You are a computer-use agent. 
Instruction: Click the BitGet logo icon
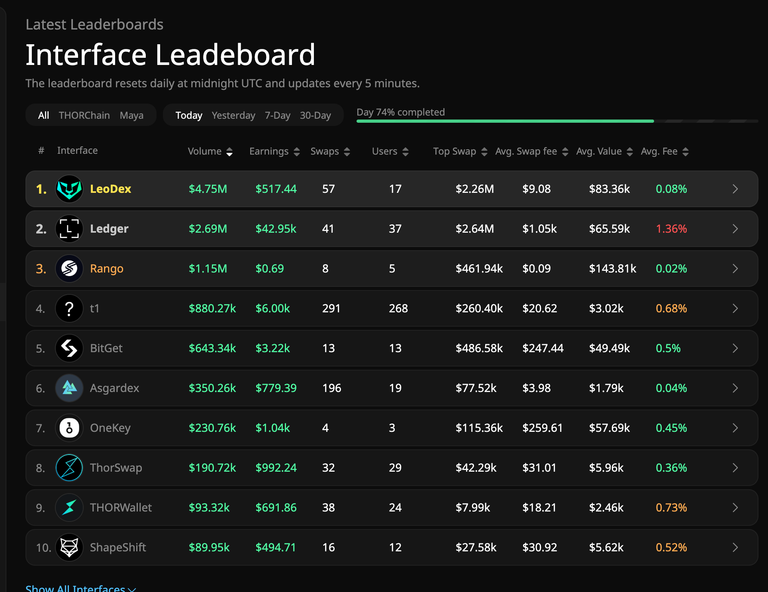tap(69, 348)
